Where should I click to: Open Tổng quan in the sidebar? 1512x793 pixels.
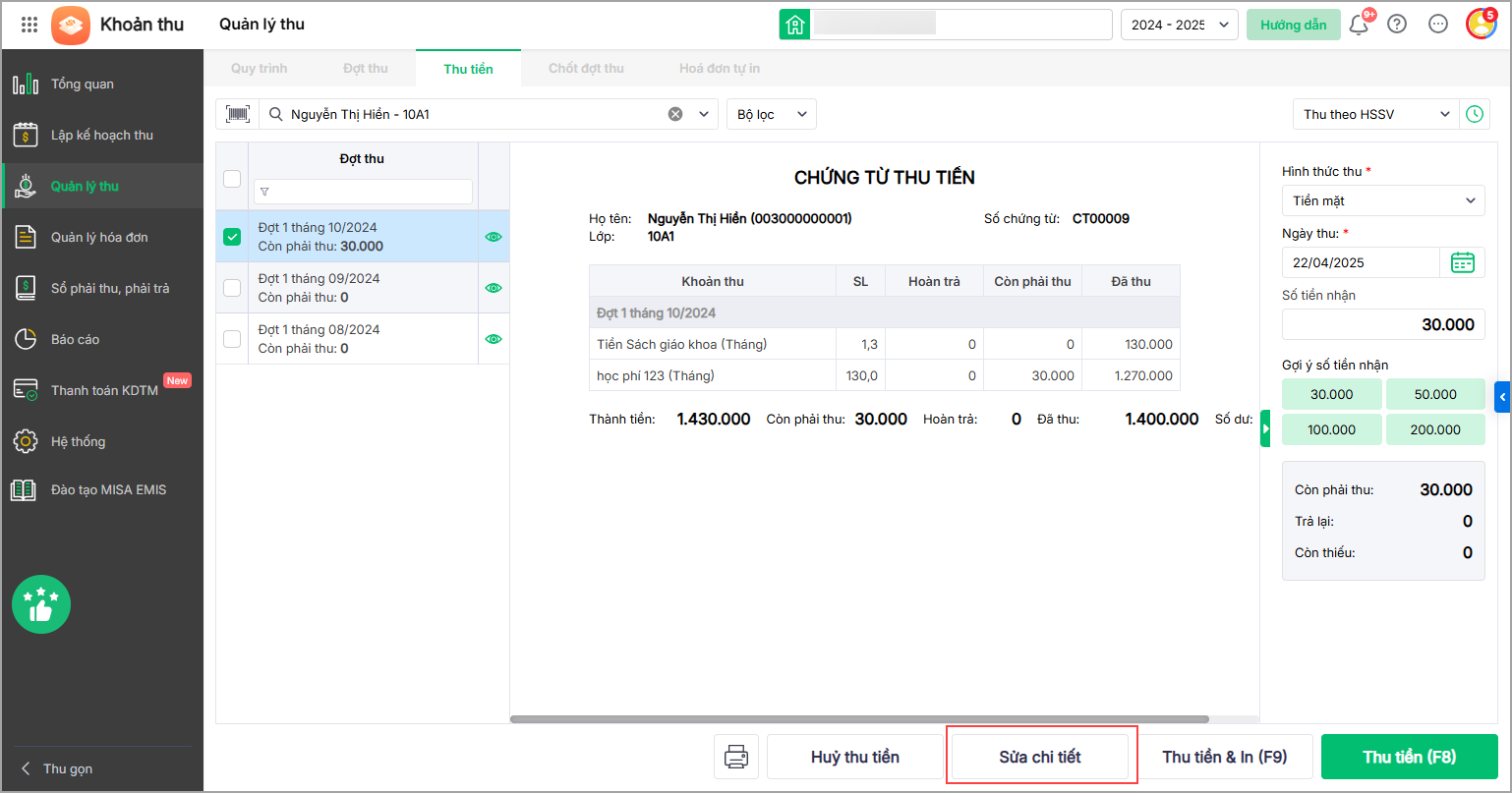point(102,84)
